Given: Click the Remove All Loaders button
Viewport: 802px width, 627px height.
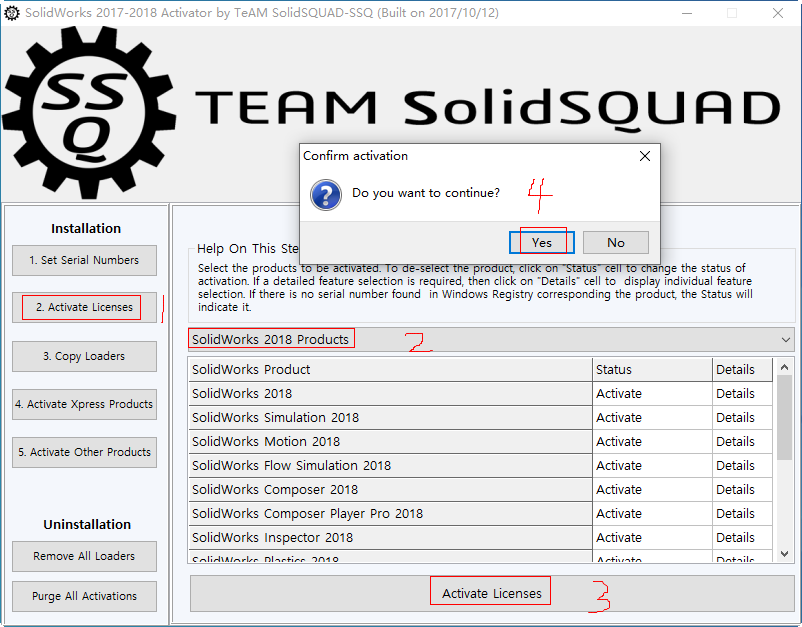Looking at the screenshot, I should coord(84,556).
